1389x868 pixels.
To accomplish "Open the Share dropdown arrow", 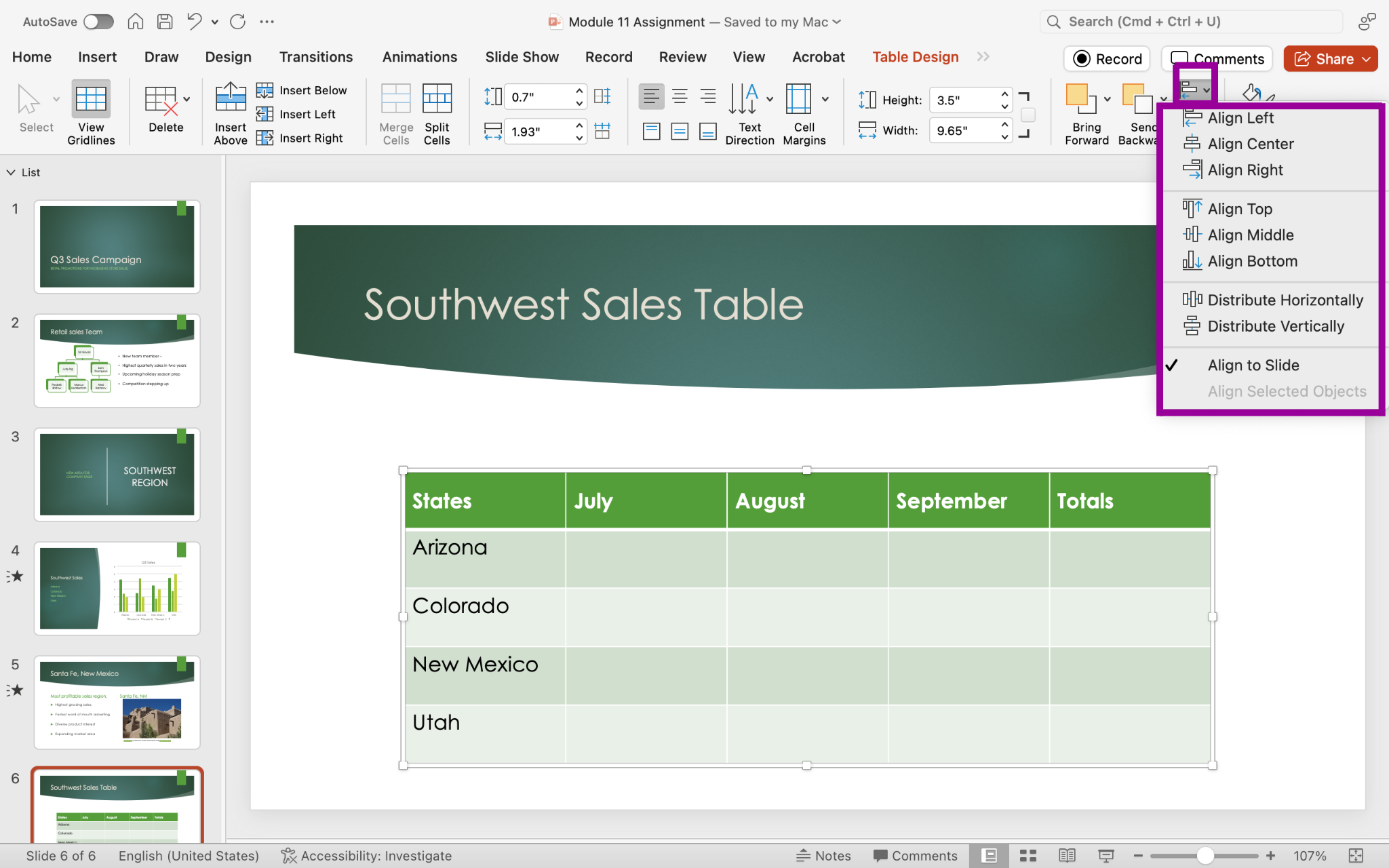I will [x=1366, y=59].
